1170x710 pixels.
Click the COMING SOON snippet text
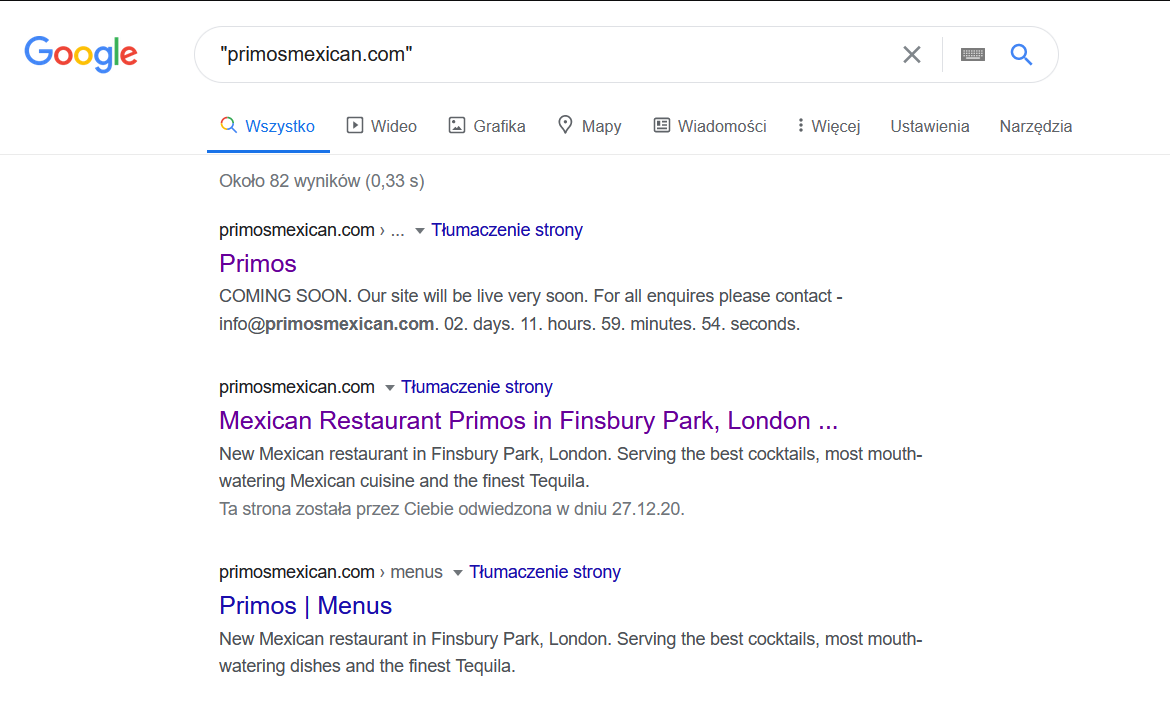coord(531,310)
